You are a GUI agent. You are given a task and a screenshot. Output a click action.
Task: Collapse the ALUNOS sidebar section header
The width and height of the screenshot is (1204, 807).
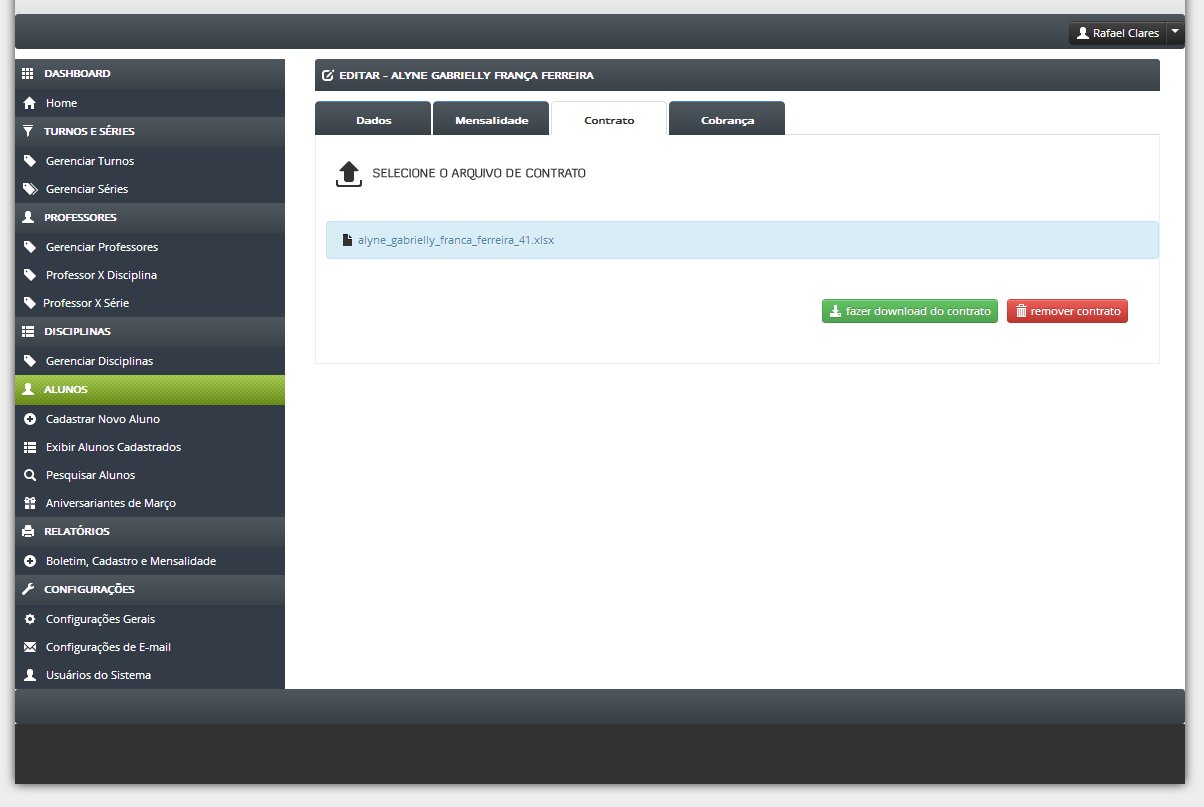click(x=150, y=390)
